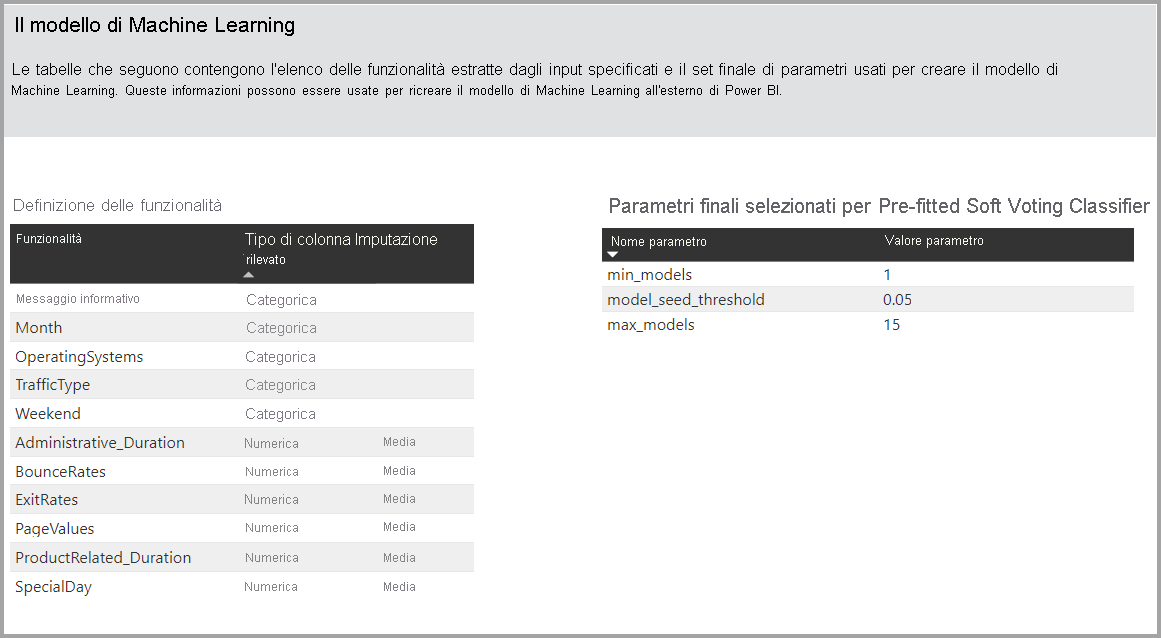This screenshot has width=1161, height=638.
Task: Select the max_models parameter name
Action: 651,325
